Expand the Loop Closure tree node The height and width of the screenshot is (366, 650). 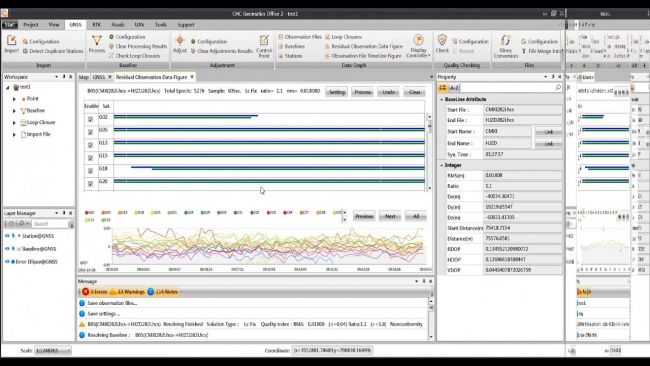[x=14, y=123]
